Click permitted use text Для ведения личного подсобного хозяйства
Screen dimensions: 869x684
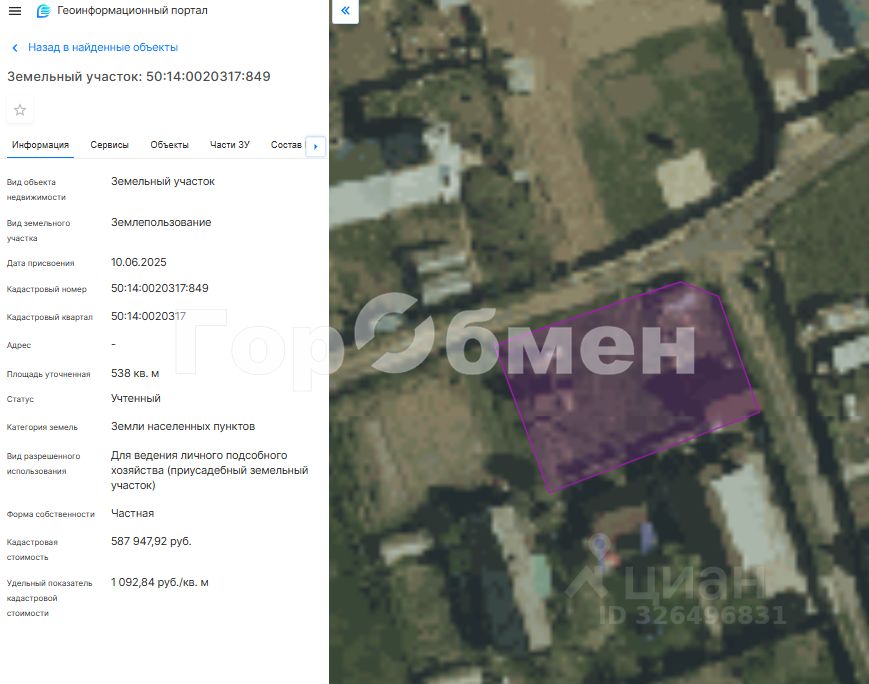pyautogui.click(x=209, y=470)
